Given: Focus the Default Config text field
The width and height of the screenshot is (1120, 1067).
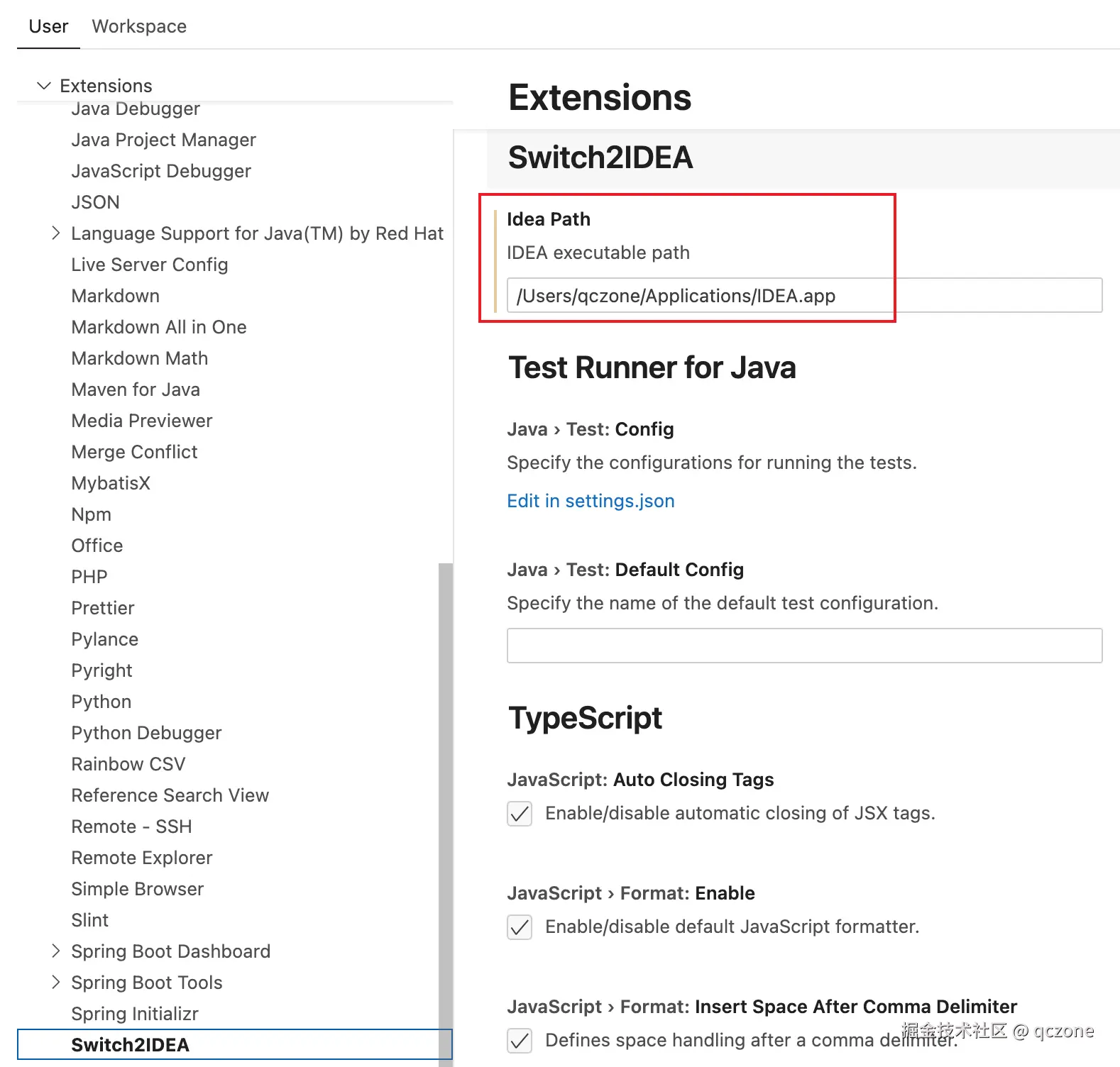Looking at the screenshot, I should 803,646.
